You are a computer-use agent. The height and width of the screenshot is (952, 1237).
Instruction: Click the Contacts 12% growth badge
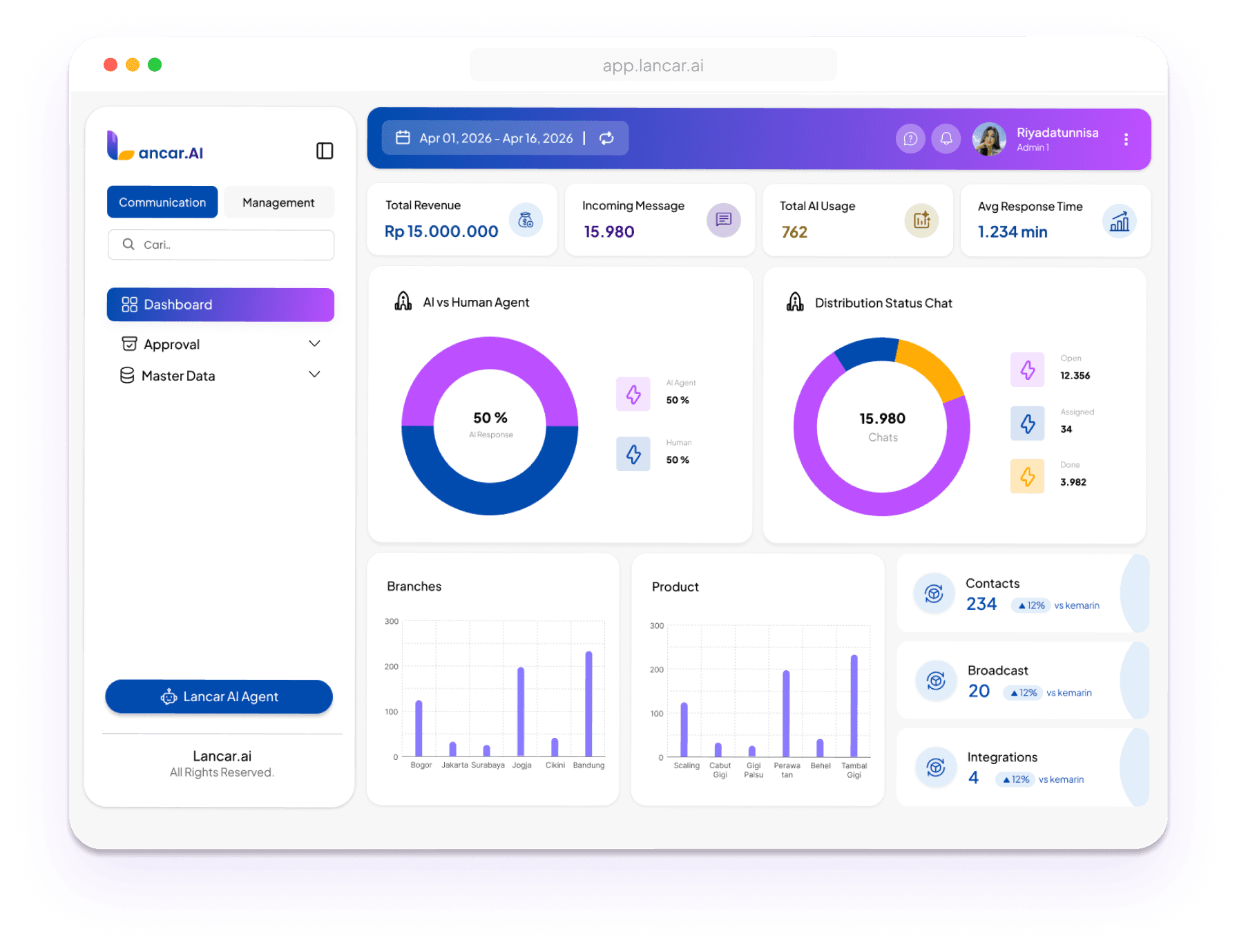(x=1031, y=605)
